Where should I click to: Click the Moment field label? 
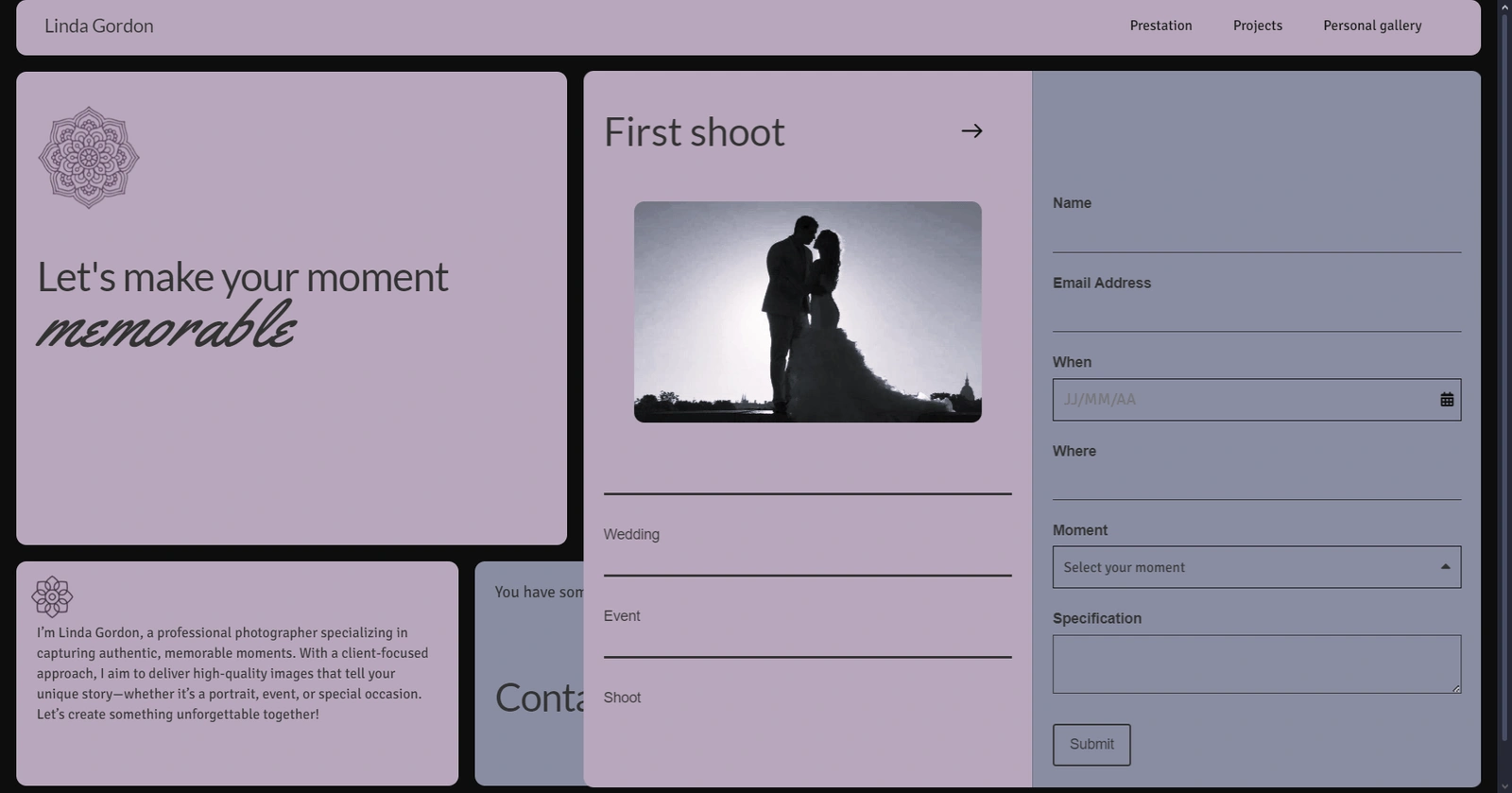[x=1080, y=530]
